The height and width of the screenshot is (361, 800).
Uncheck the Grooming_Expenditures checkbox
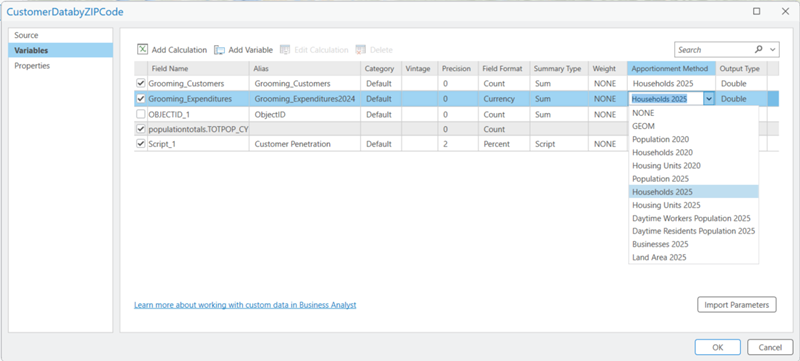[141, 99]
